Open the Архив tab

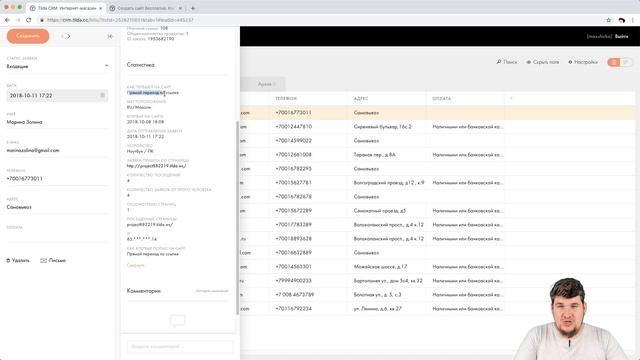267,84
